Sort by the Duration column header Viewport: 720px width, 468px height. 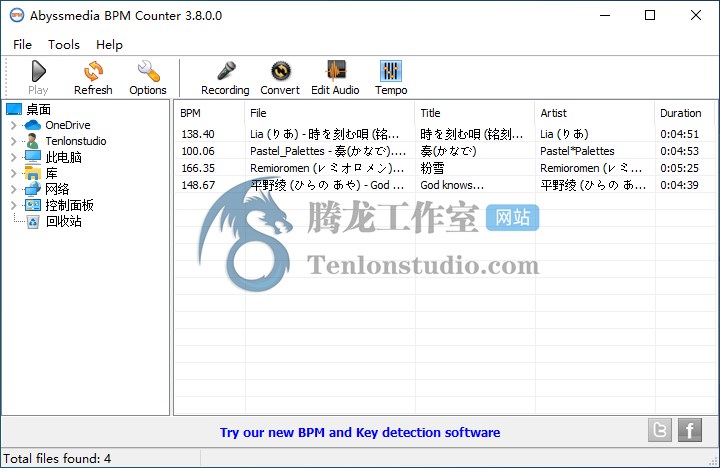click(x=685, y=113)
